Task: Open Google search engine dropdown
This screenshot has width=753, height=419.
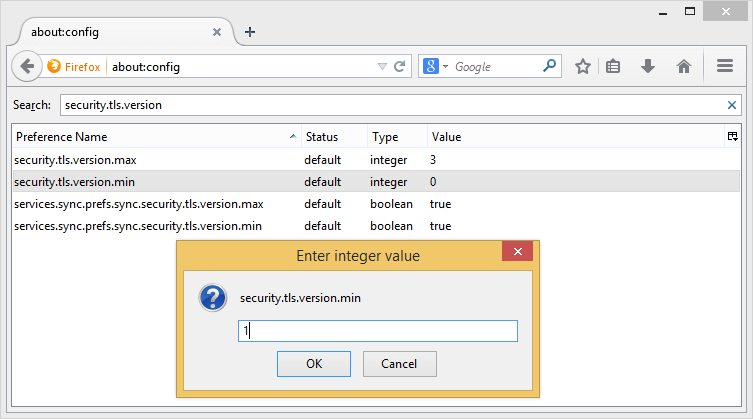Action: click(436, 67)
